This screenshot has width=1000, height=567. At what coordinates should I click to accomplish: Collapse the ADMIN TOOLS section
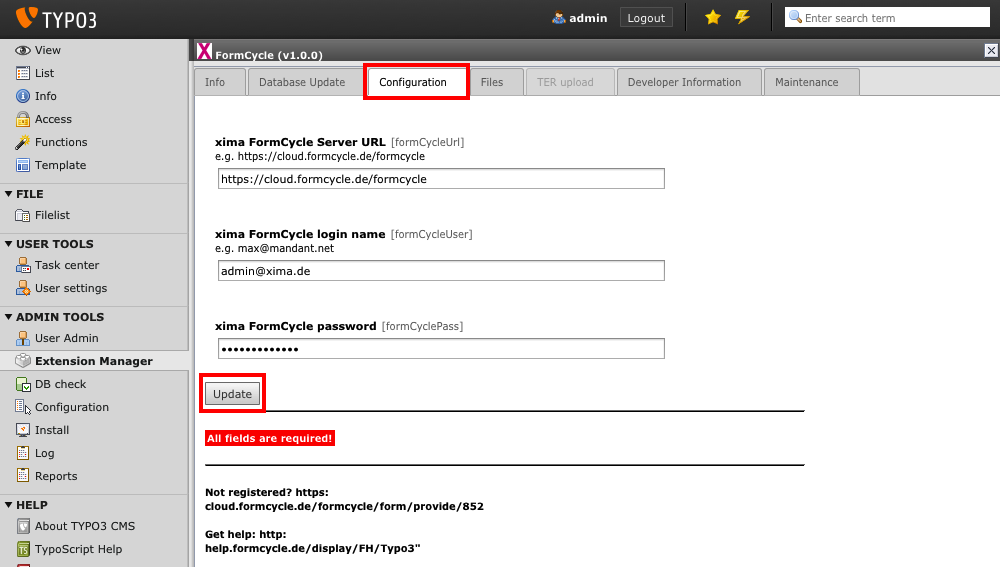9,317
